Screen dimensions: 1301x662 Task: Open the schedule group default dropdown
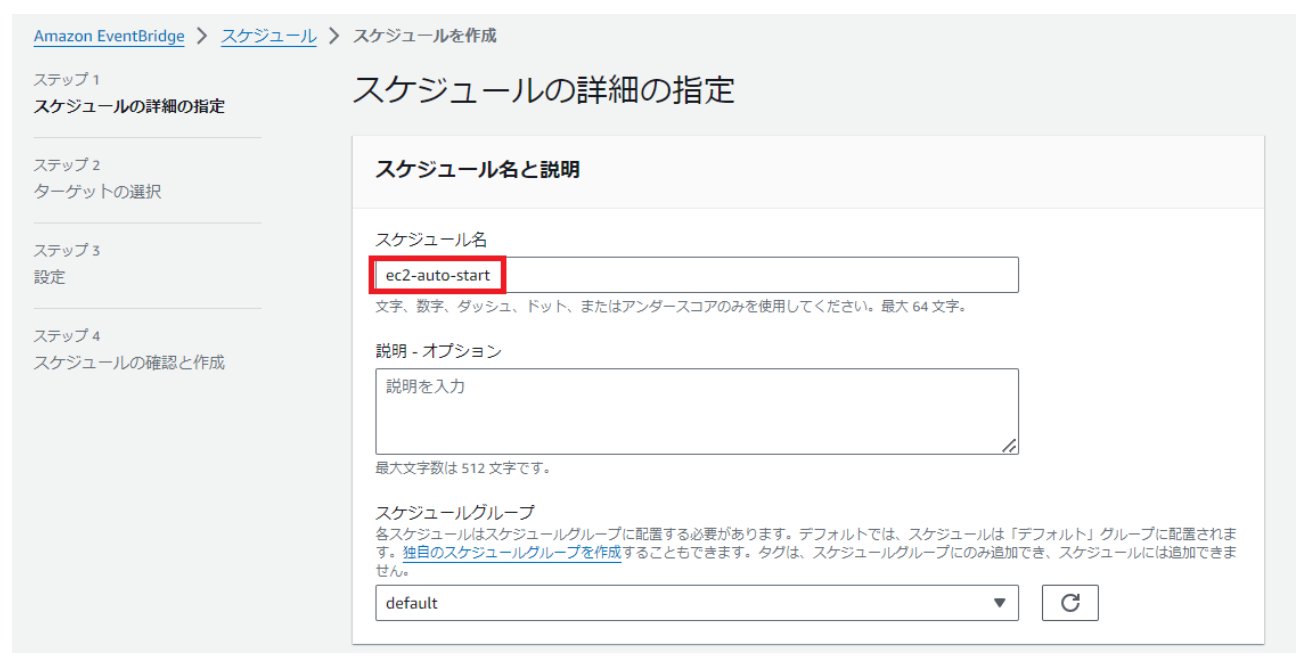tap(697, 603)
